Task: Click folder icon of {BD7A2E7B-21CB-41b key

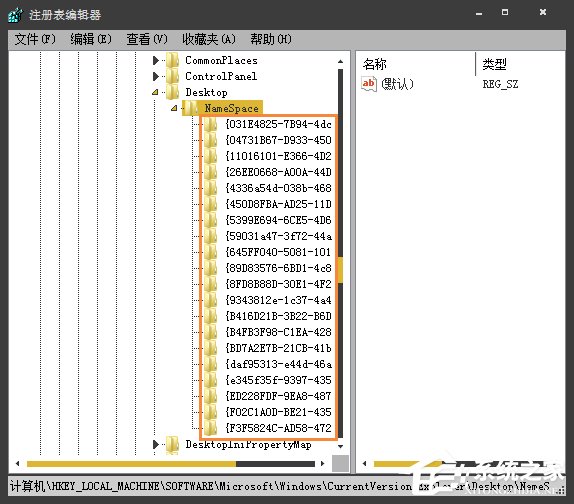Action: tap(210, 348)
